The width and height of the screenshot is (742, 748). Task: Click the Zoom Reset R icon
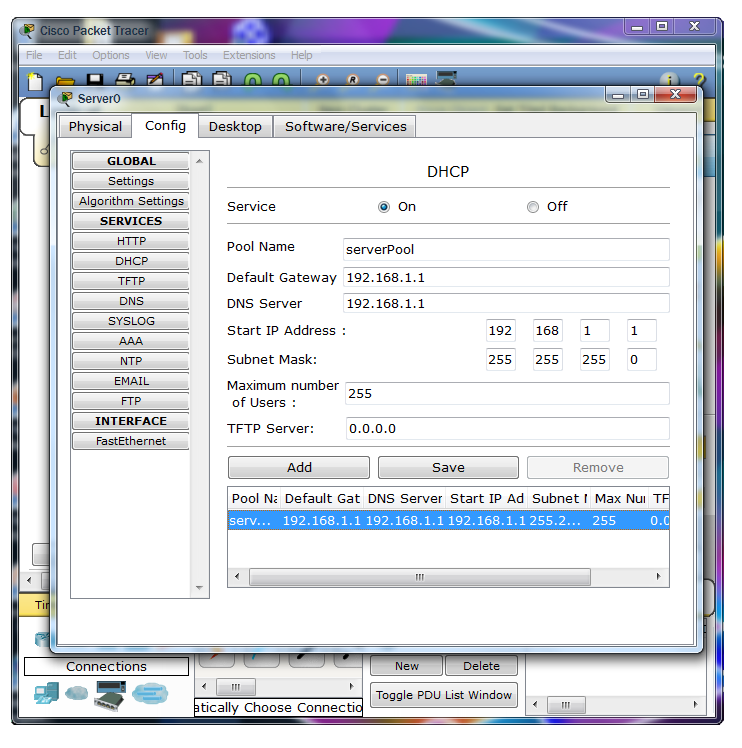(x=353, y=79)
